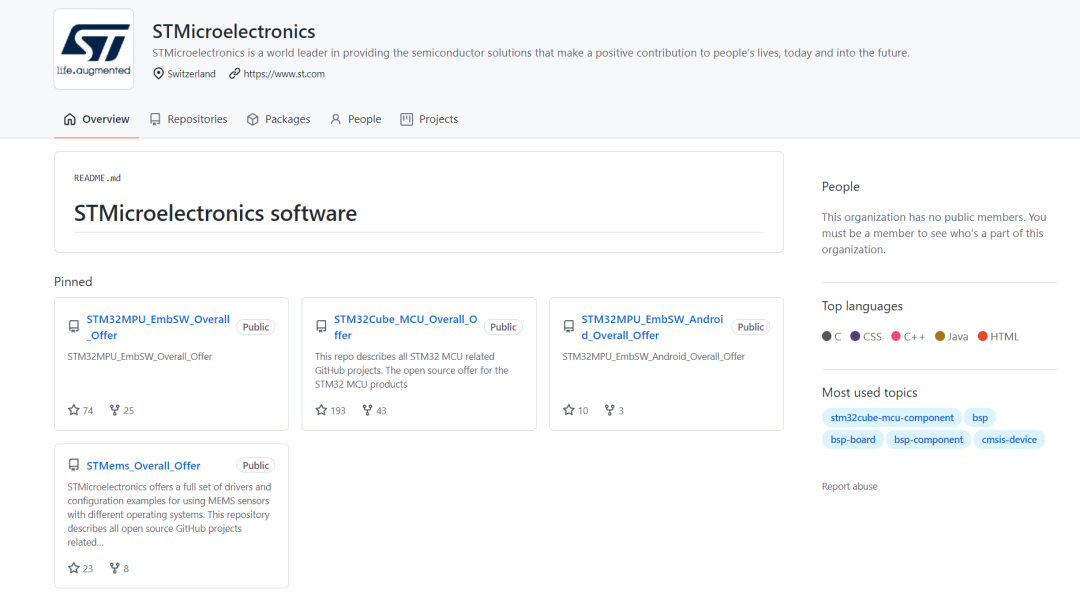Click the link chain icon beside st.com
Screen dimensions: 1080x608
235,74
